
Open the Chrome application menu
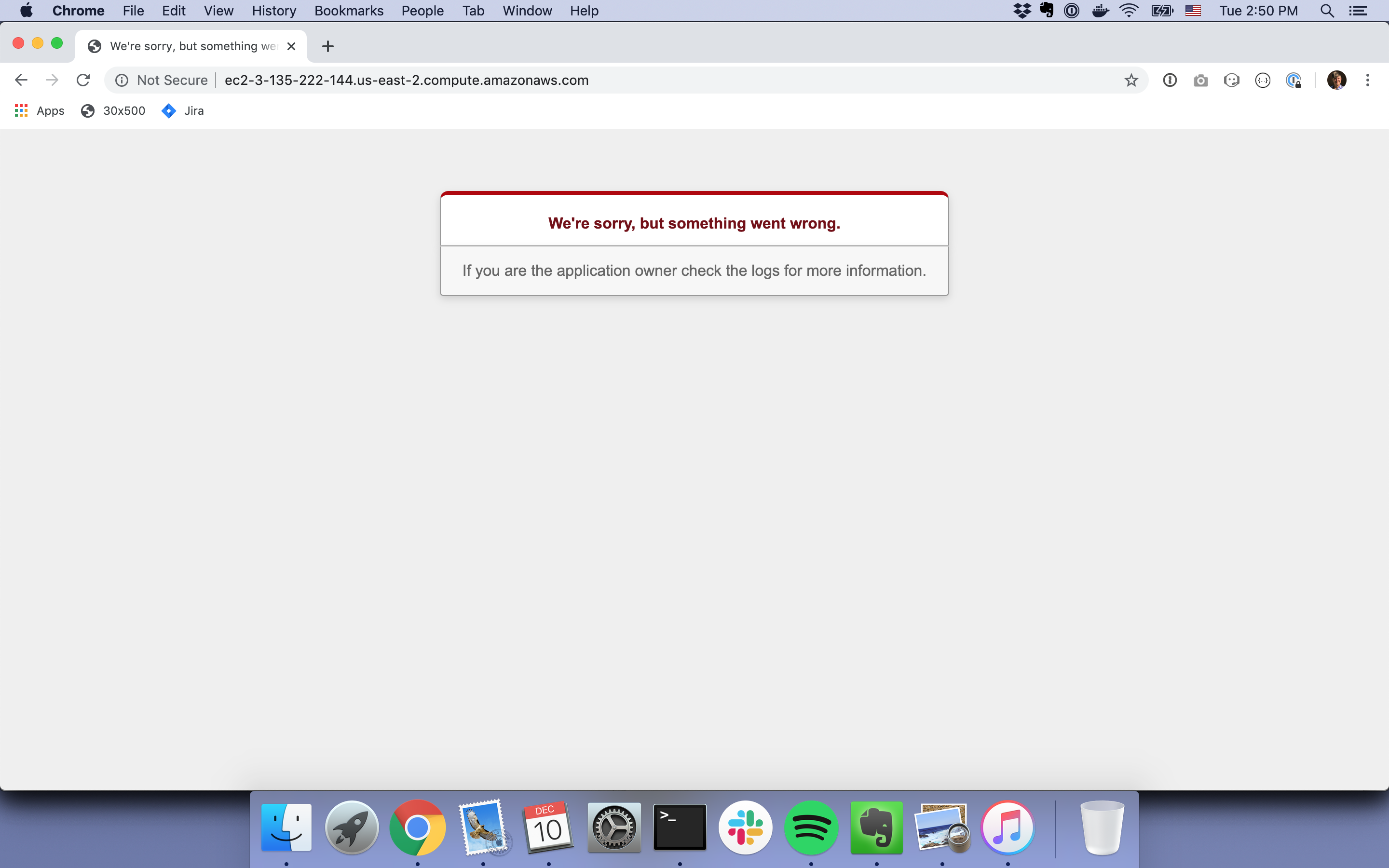tap(78, 11)
